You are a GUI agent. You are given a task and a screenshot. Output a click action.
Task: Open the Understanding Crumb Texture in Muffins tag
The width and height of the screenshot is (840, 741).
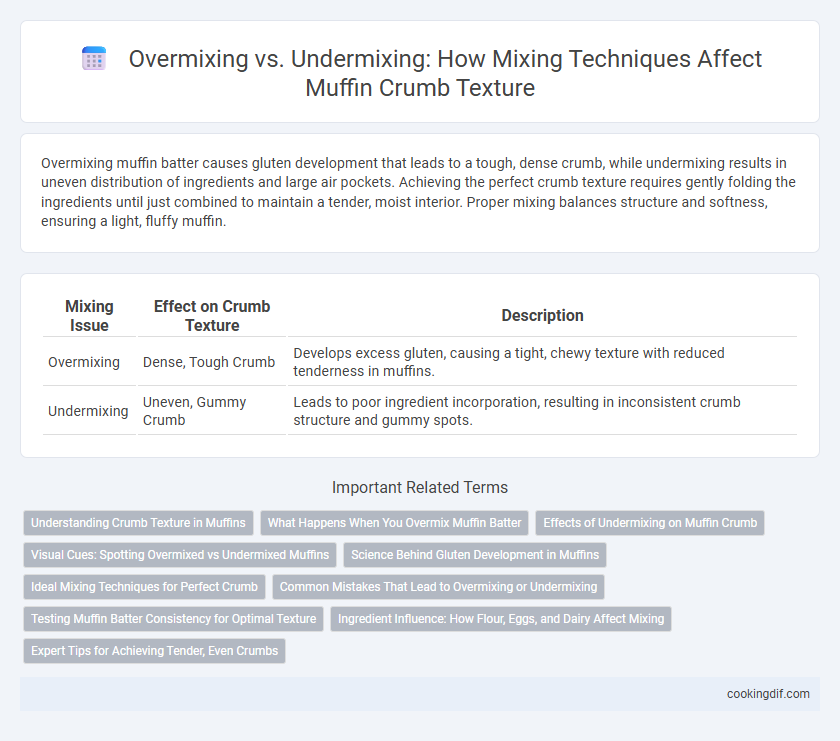tap(138, 523)
